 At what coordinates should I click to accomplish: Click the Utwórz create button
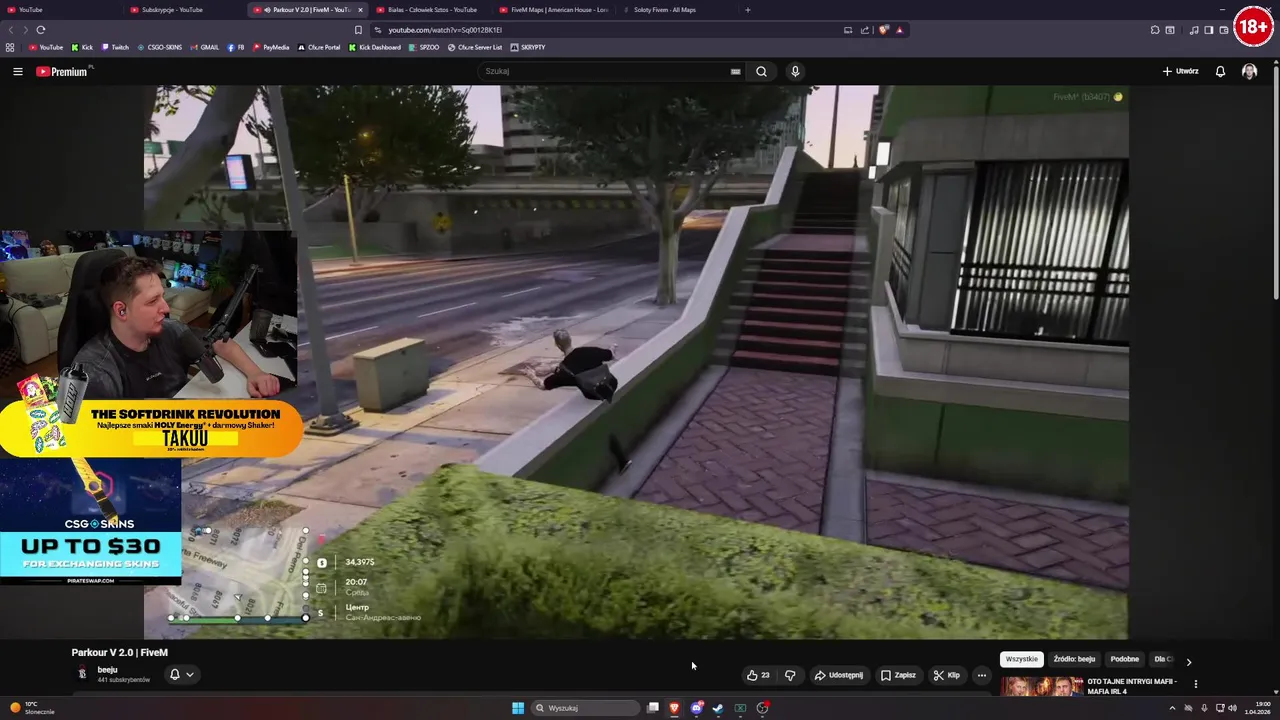click(1180, 71)
